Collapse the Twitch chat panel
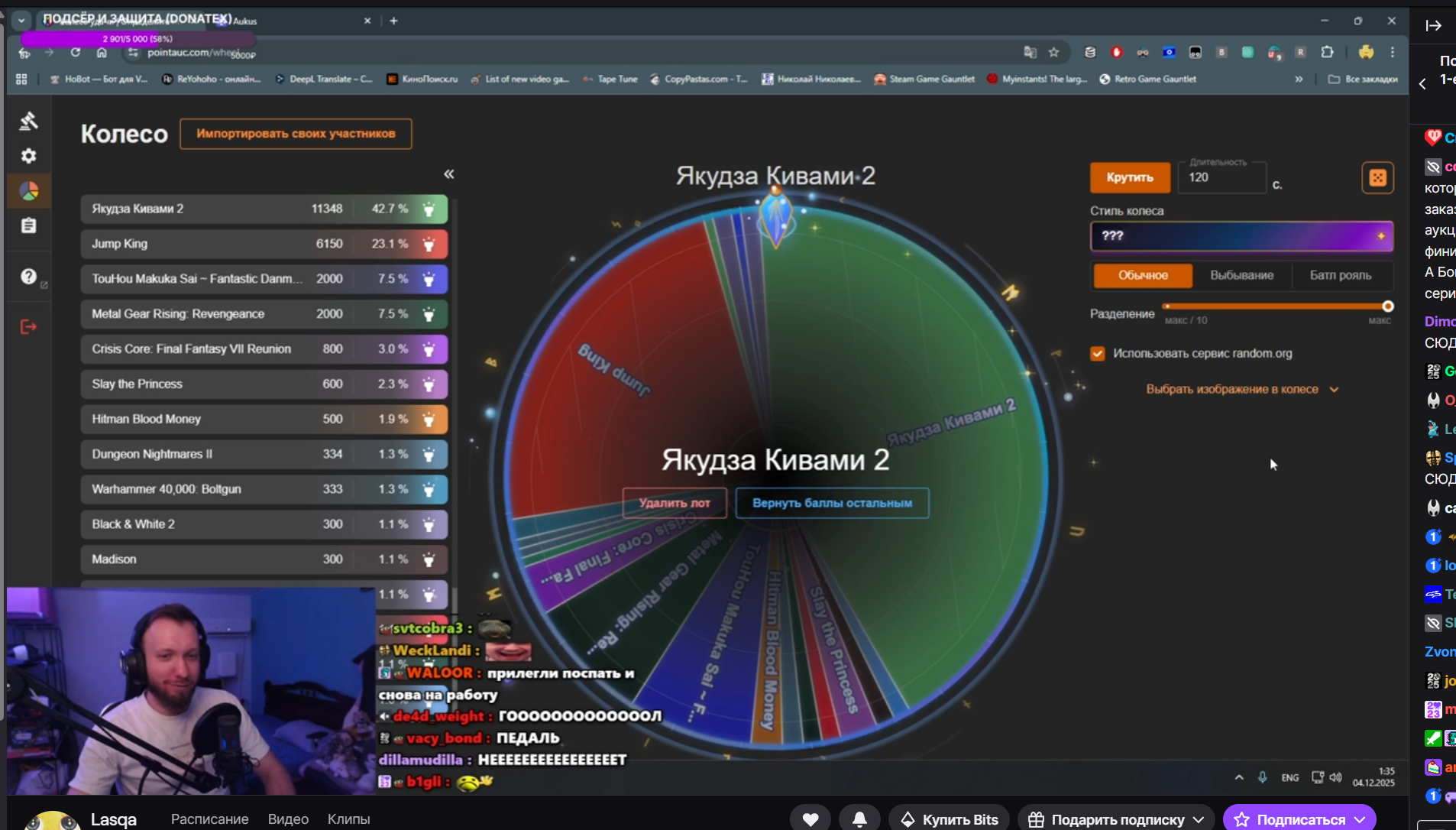The width and height of the screenshot is (1456, 830). click(x=1433, y=26)
